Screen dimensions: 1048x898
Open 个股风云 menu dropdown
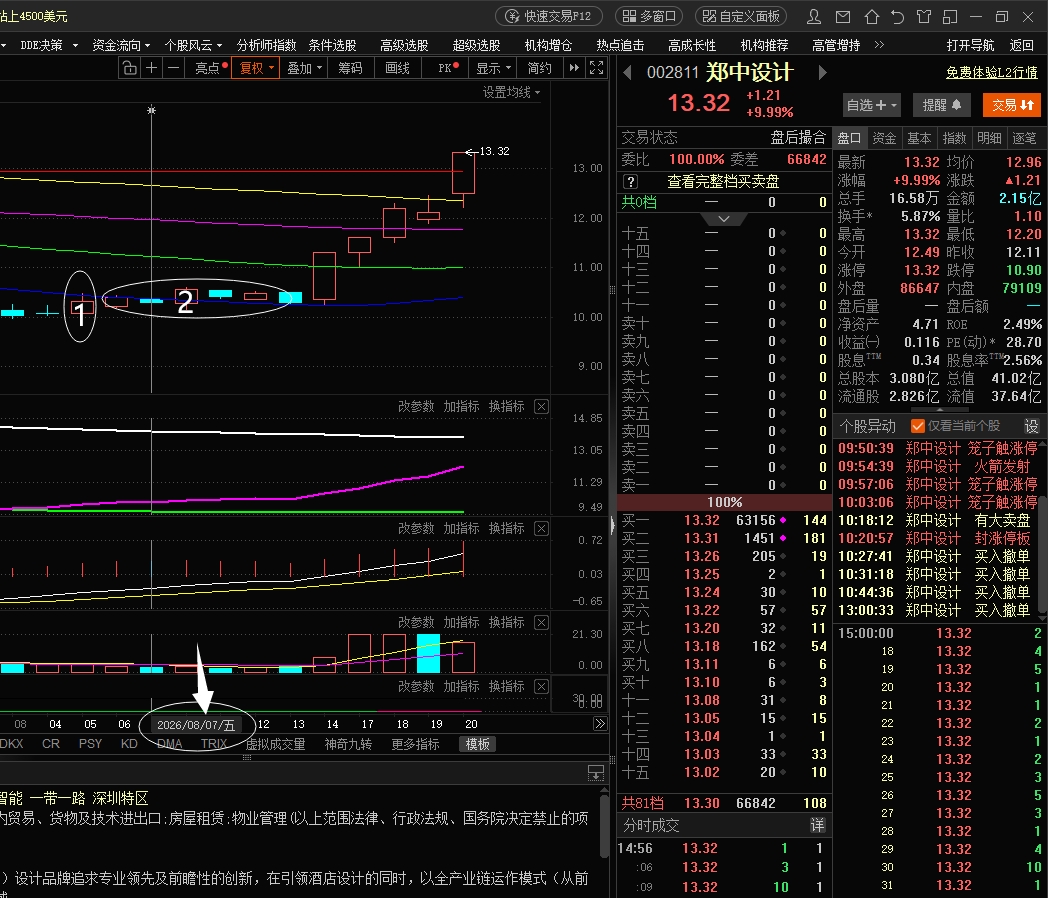[x=193, y=45]
